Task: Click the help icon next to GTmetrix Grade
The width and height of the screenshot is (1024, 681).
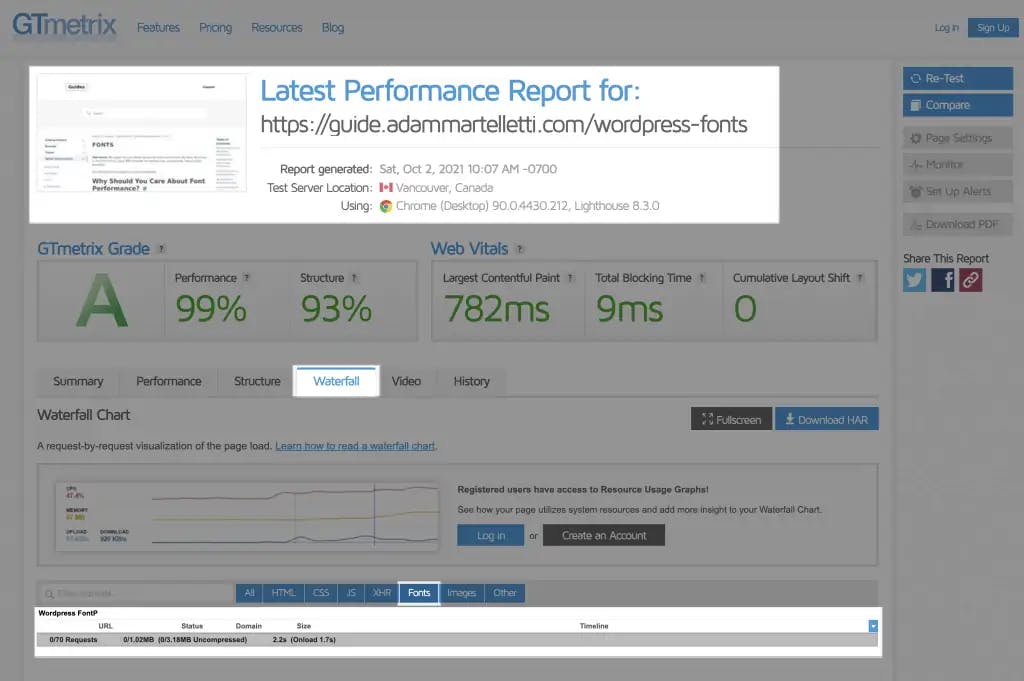Action: pos(161,249)
